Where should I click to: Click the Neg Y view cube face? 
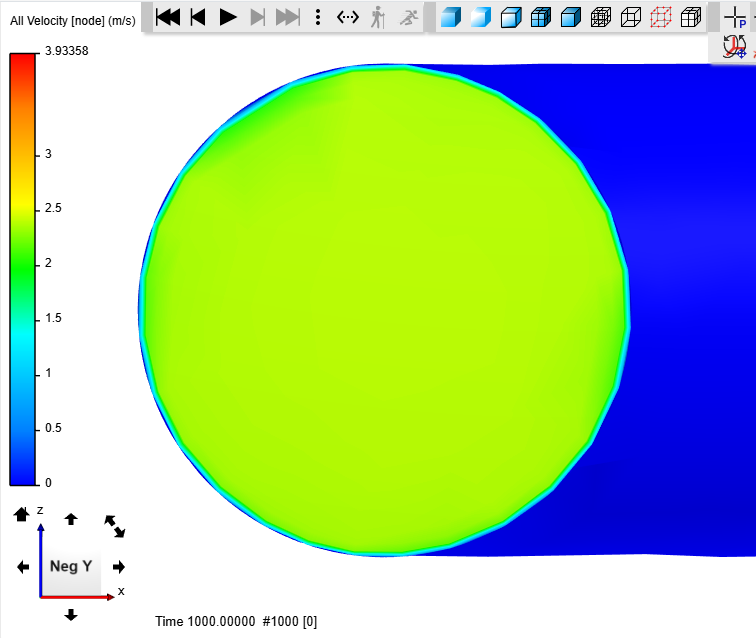(71, 566)
